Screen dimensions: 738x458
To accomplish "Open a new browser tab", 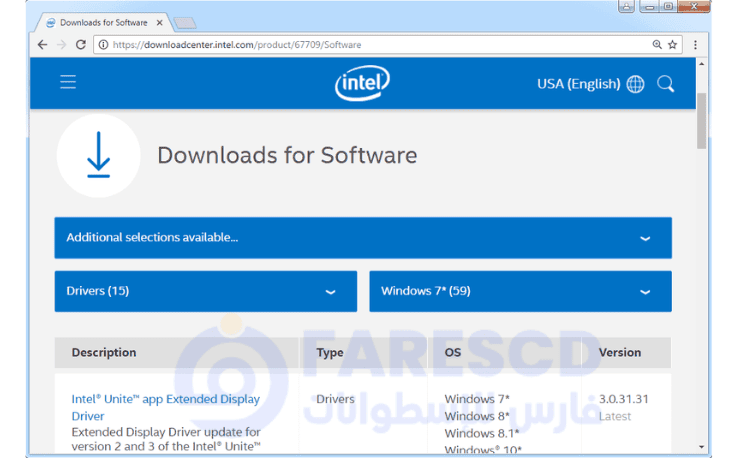I will [184, 23].
